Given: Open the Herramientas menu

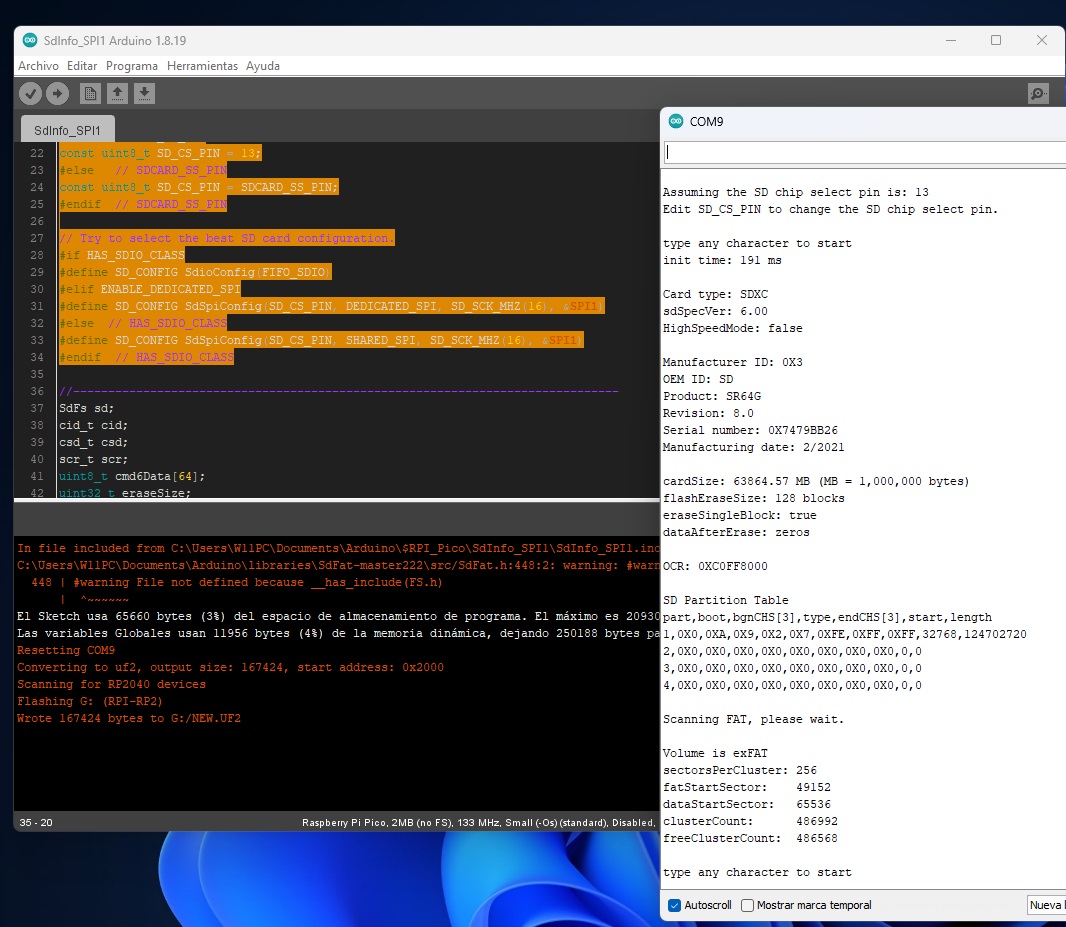Looking at the screenshot, I should pos(203,66).
